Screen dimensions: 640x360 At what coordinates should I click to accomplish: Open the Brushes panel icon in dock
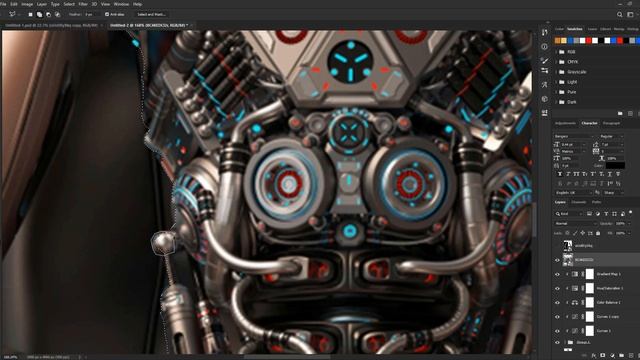coord(544,60)
